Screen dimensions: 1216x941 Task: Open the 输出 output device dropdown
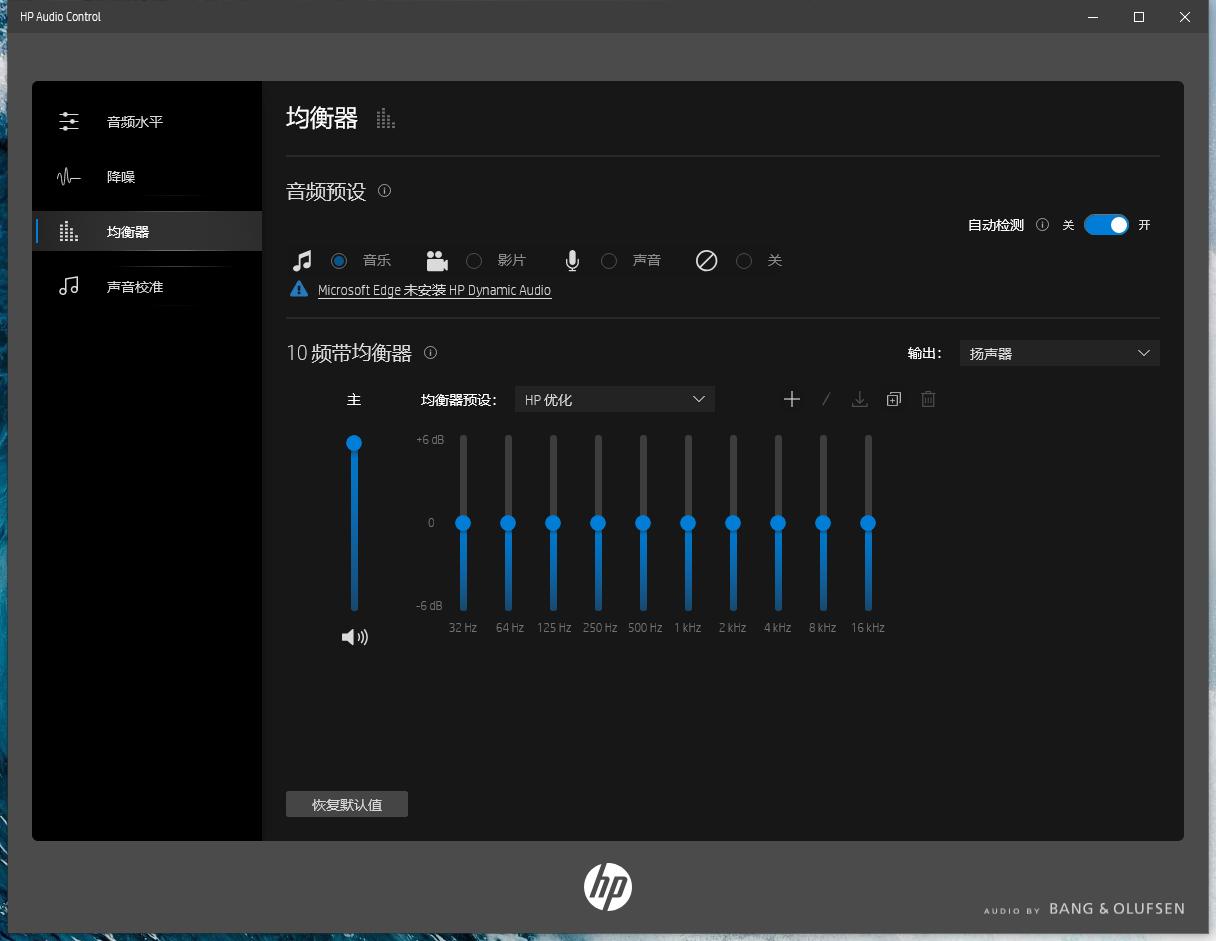[1058, 352]
